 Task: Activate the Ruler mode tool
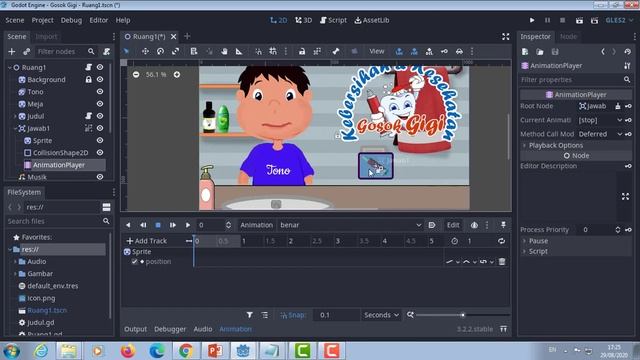[x=239, y=51]
